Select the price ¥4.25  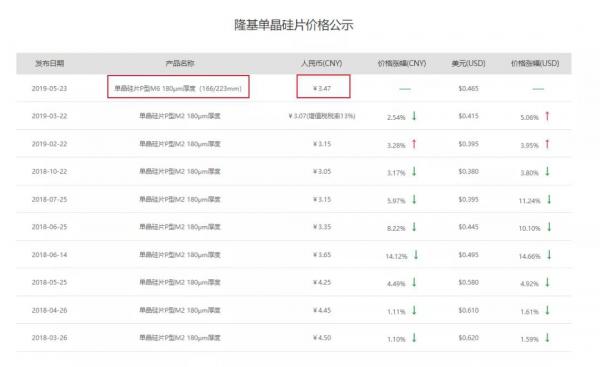tap(322, 282)
